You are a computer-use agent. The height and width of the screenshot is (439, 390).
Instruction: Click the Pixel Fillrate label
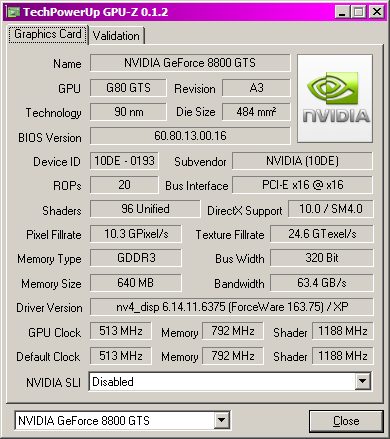tap(54, 235)
